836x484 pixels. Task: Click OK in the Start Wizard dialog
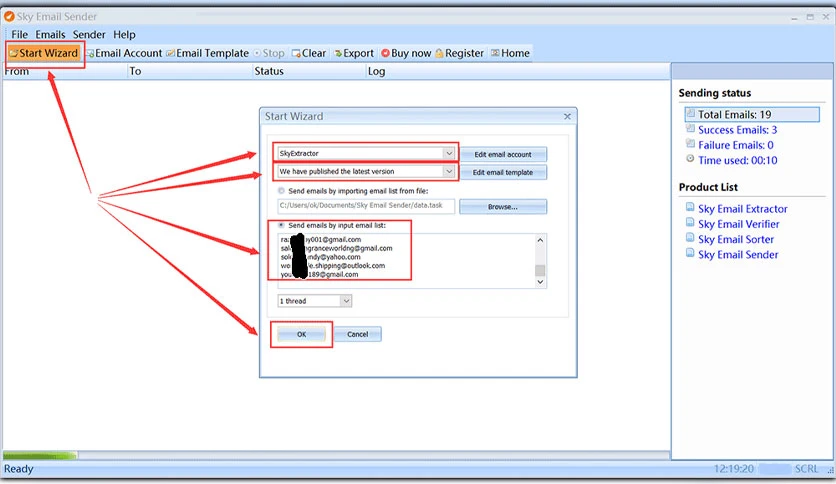tap(301, 334)
